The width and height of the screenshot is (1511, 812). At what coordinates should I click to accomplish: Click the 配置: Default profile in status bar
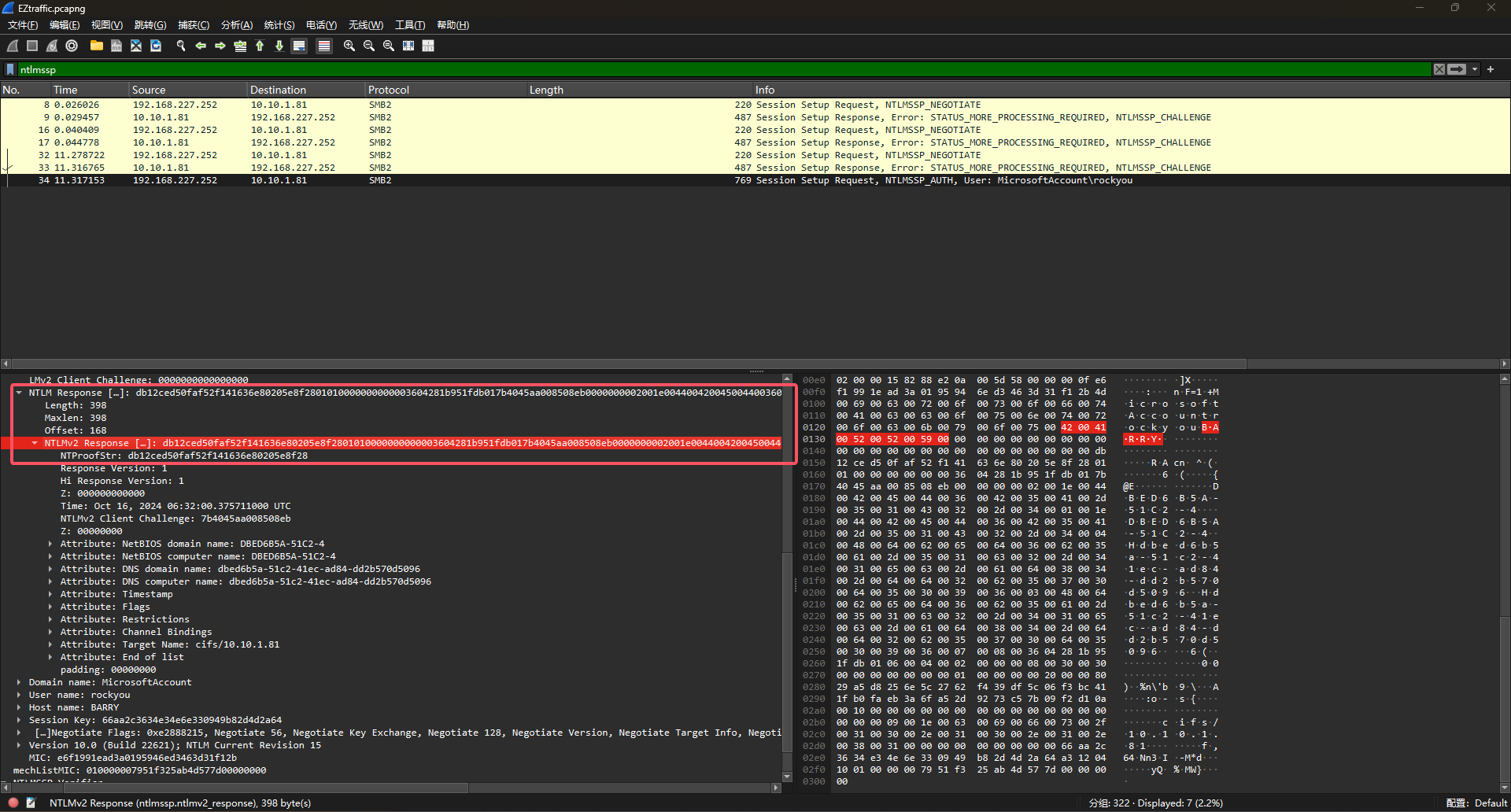click(x=1476, y=803)
